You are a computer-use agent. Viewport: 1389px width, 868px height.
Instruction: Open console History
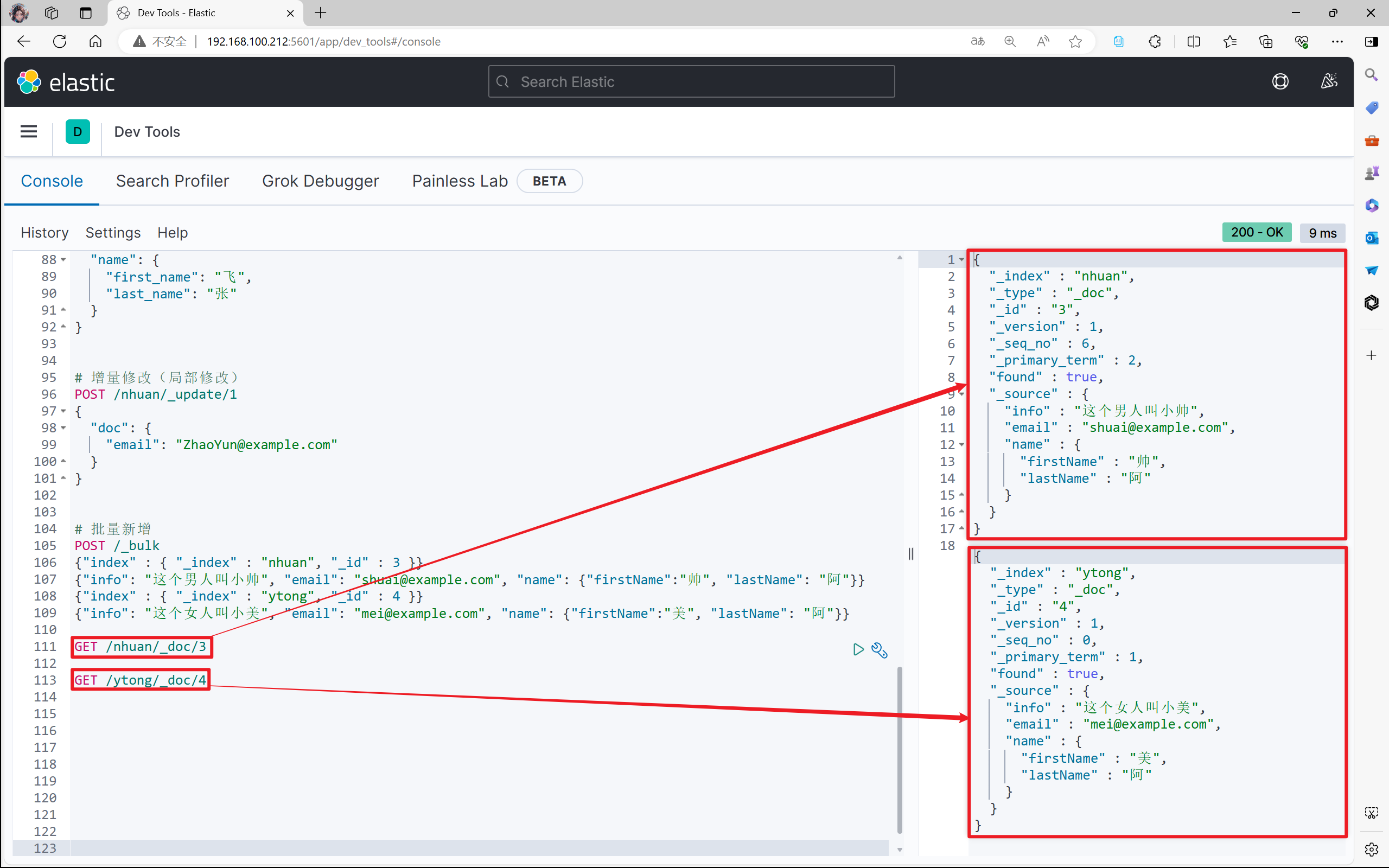[45, 233]
